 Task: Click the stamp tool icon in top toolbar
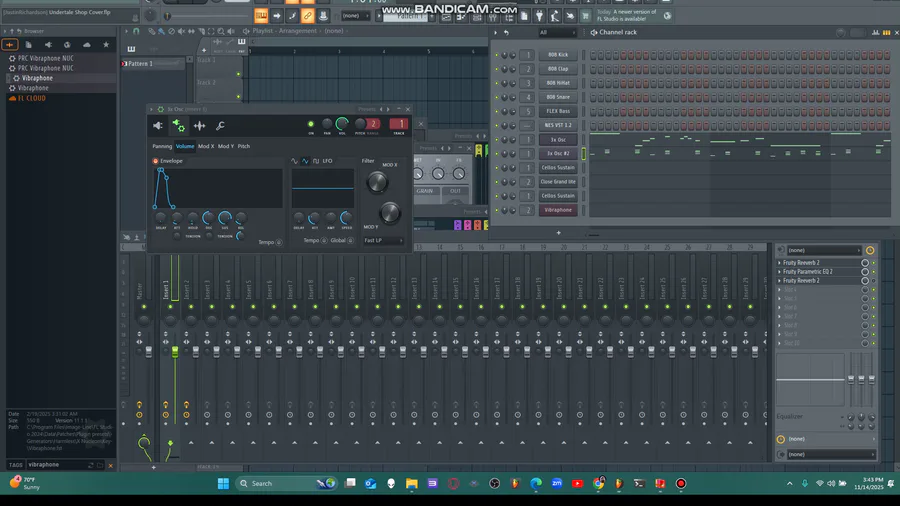323,16
